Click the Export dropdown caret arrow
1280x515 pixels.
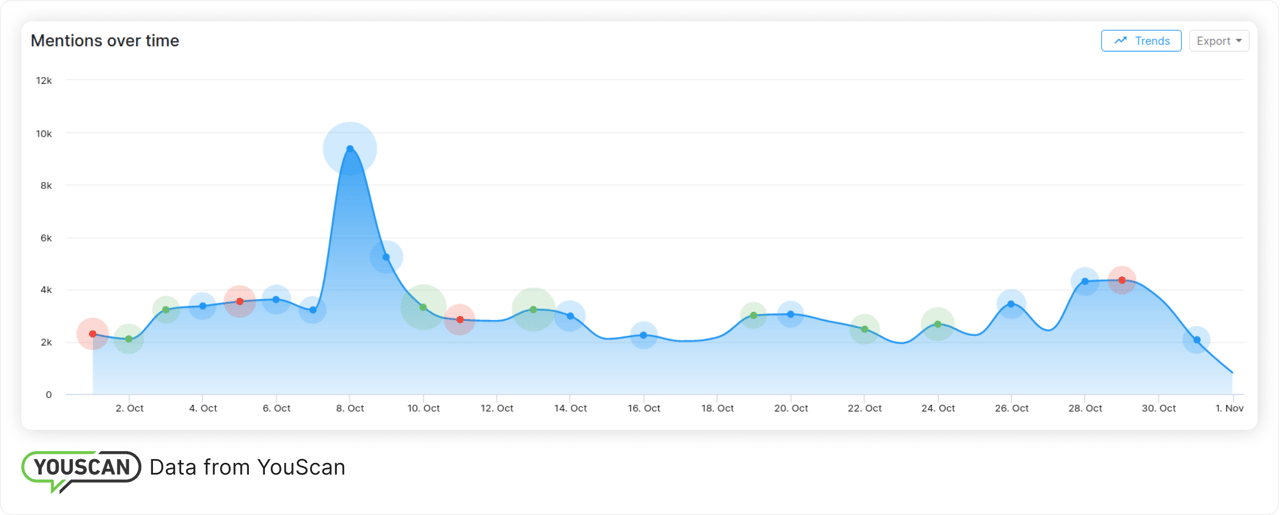(1239, 41)
